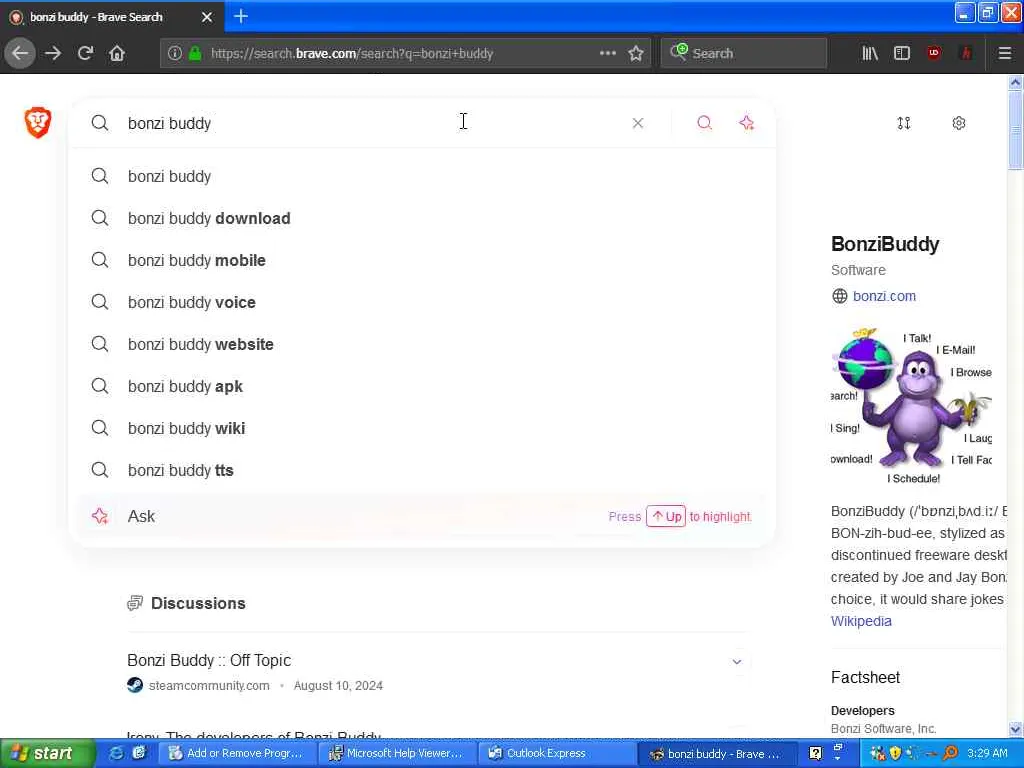Expand the Bonzi Buddy :: Off Topic discussion
The width and height of the screenshot is (1024, 768).
737,662
